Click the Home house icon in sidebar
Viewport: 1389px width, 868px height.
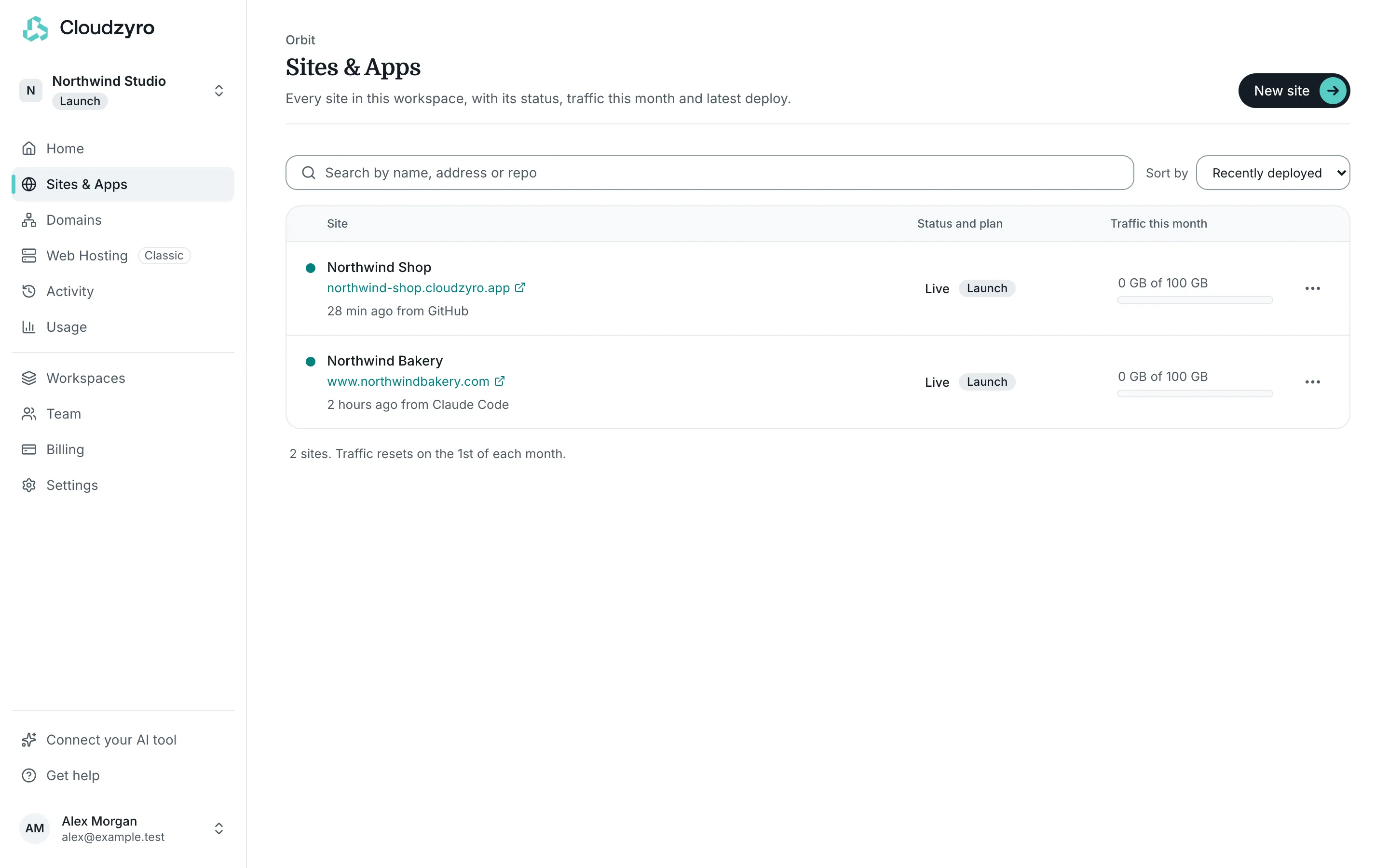pyautogui.click(x=29, y=149)
